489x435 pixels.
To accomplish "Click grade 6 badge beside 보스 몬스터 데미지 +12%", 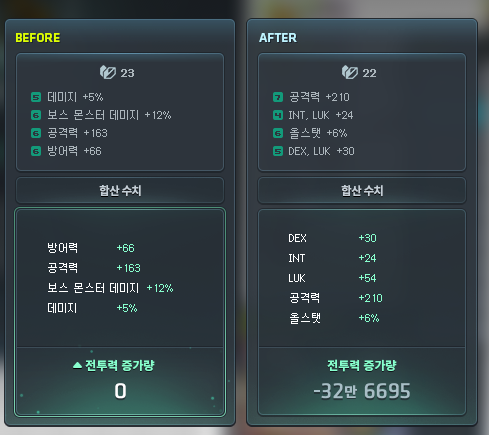I will tap(36, 115).
